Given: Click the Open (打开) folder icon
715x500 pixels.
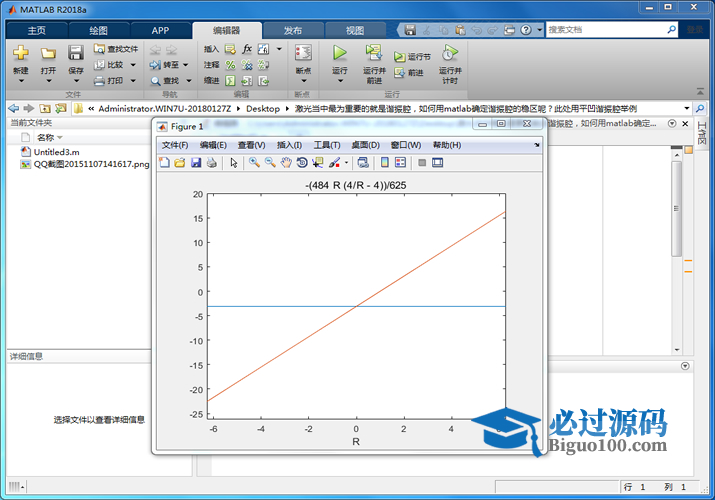Looking at the screenshot, I should coord(48,53).
